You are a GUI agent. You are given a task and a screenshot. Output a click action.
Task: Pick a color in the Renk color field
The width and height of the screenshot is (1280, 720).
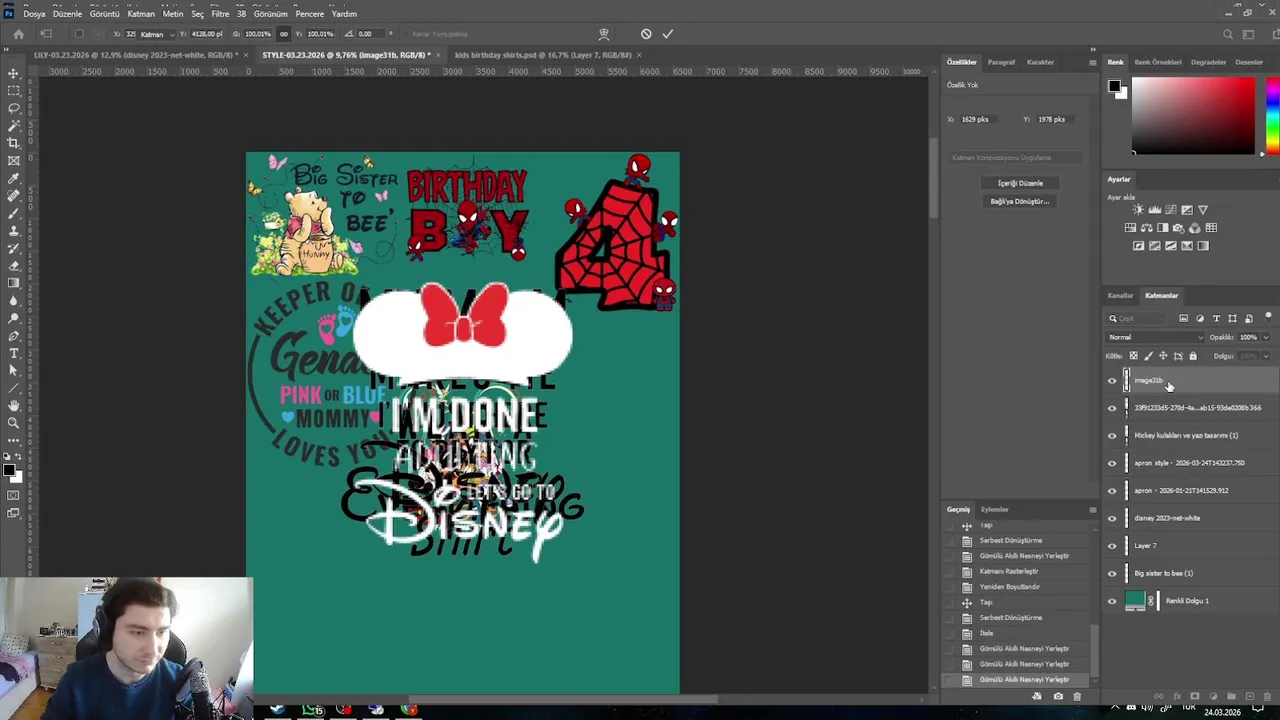coord(1192,115)
